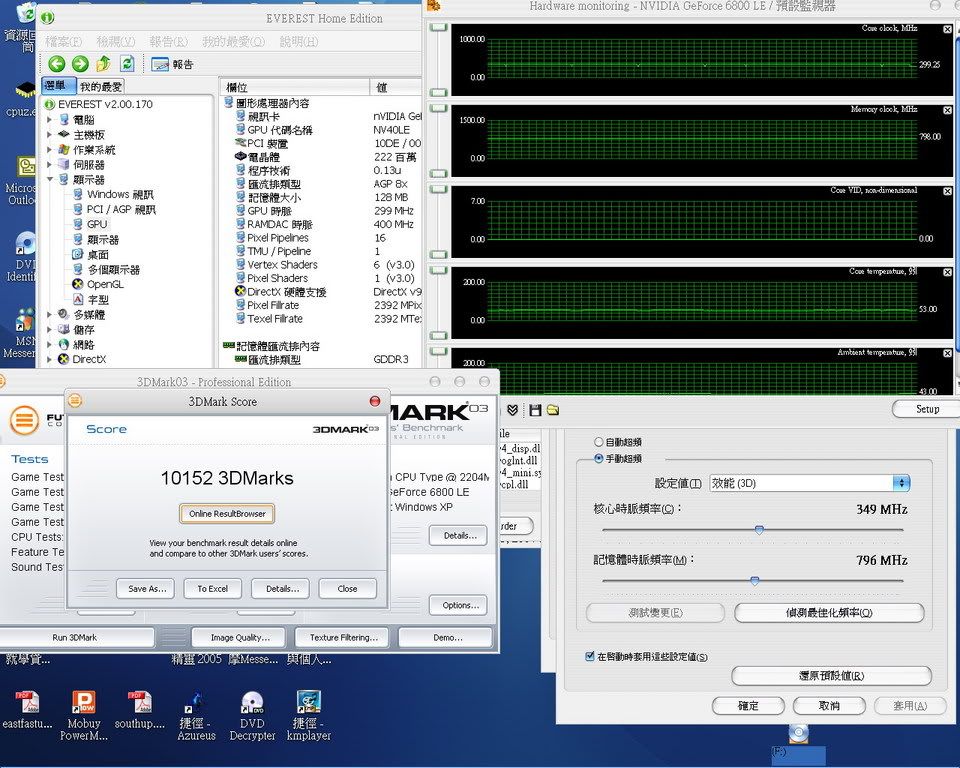Image resolution: width=960 pixels, height=768 pixels.
Task: Open the 設定值 dropdown showing 效能 (3D)
Action: click(809, 483)
